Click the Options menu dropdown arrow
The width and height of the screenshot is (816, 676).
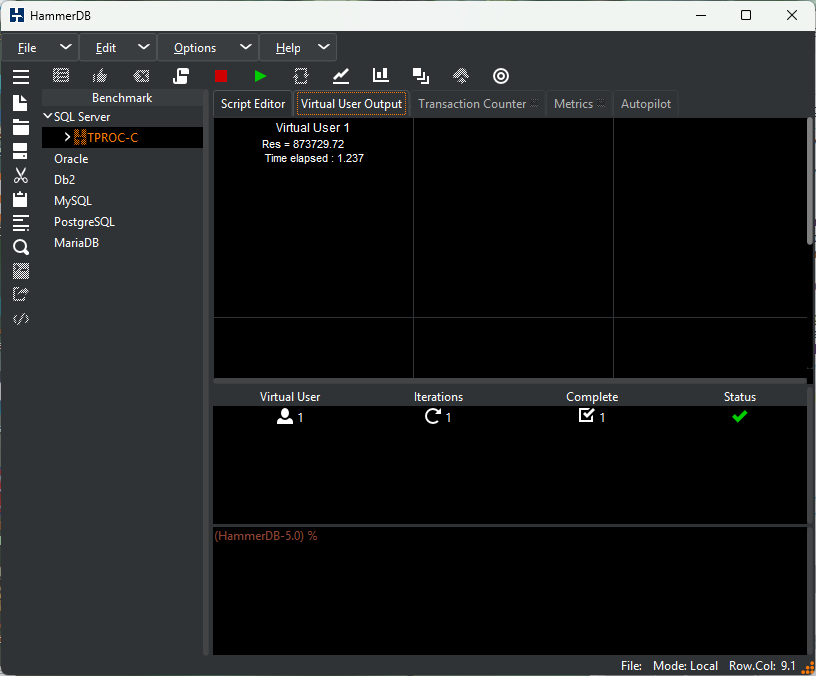tap(246, 47)
